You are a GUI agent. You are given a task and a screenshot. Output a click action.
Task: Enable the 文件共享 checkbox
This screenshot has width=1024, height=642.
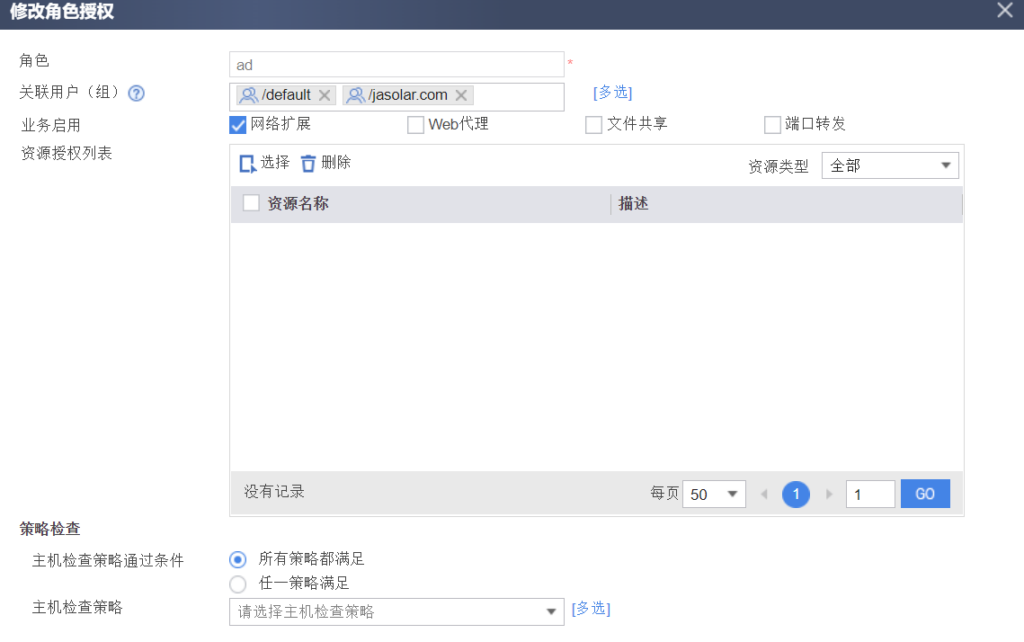tap(593, 125)
